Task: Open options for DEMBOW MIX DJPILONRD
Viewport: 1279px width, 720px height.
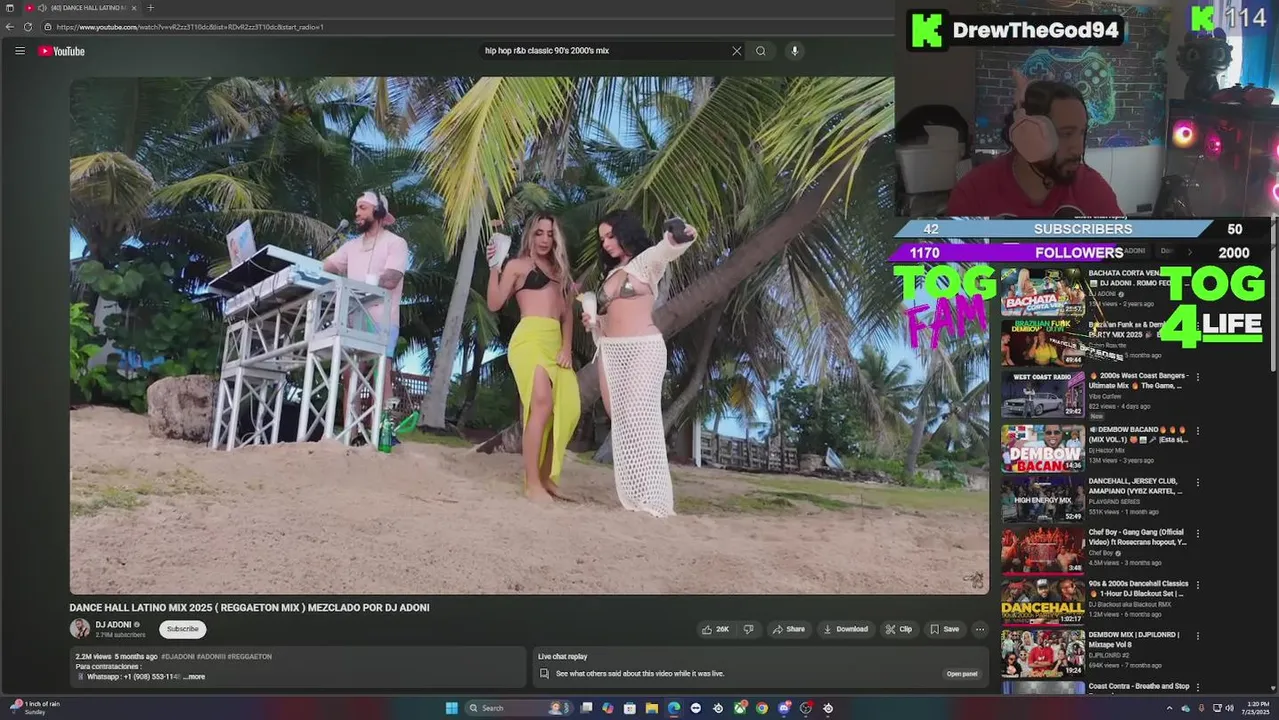Action: click(1198, 636)
